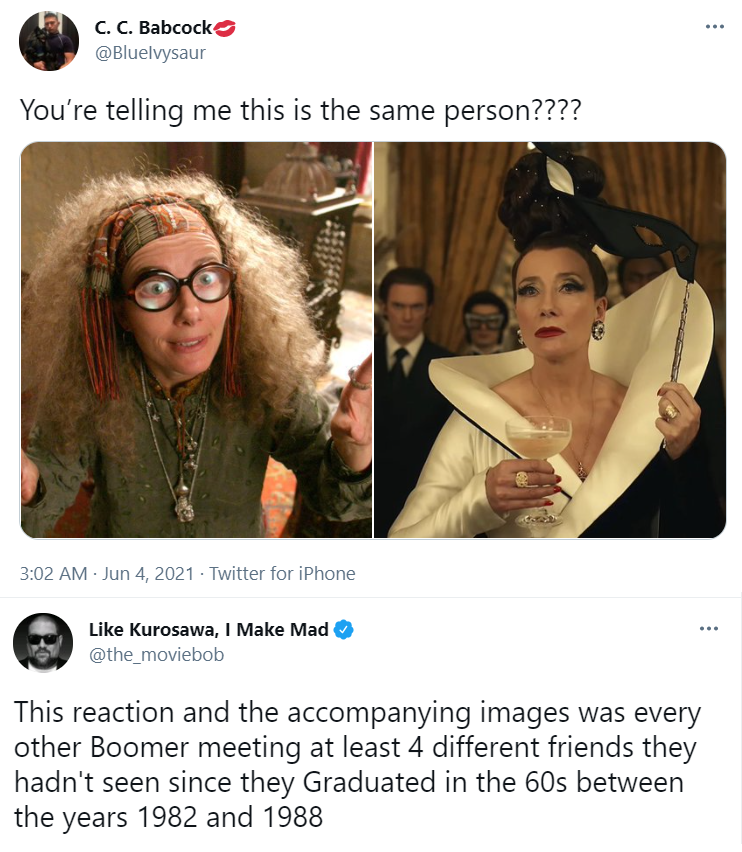Image resolution: width=742 pixels, height=852 pixels.
Task: Open the right image of woman holding mask
Action: click(550, 340)
